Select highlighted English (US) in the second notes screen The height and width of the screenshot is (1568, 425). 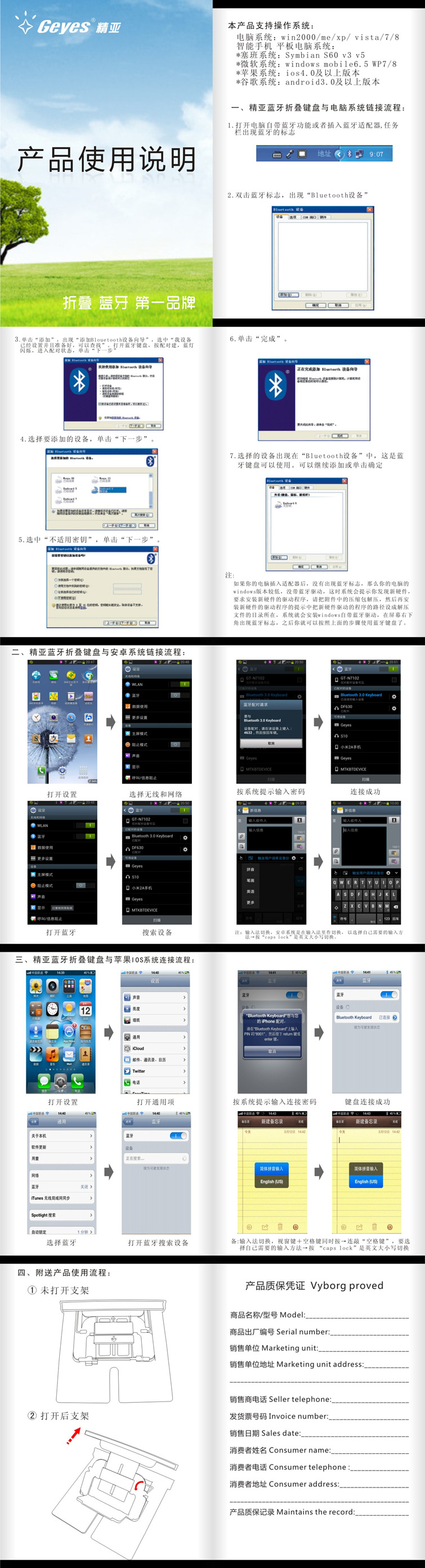click(x=366, y=1181)
